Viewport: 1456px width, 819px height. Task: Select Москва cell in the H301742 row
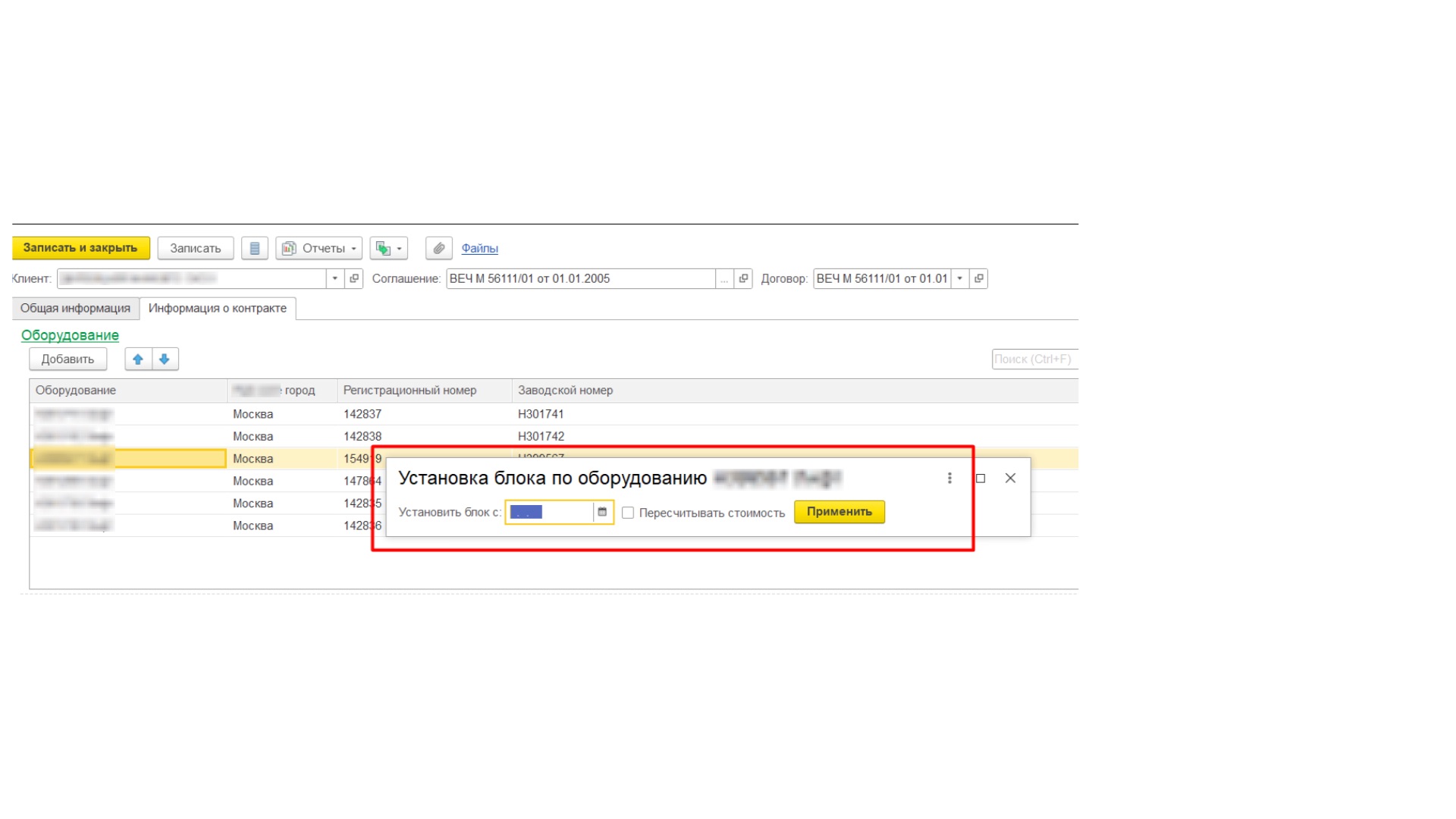(x=282, y=436)
